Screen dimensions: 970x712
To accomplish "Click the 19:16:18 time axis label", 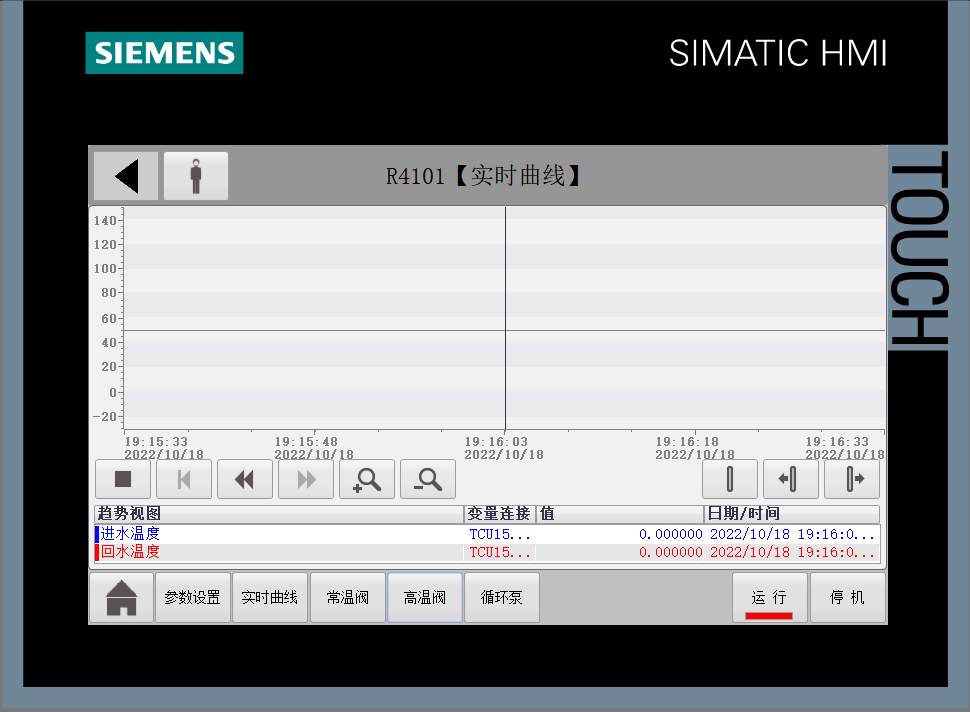I will click(x=687, y=442).
